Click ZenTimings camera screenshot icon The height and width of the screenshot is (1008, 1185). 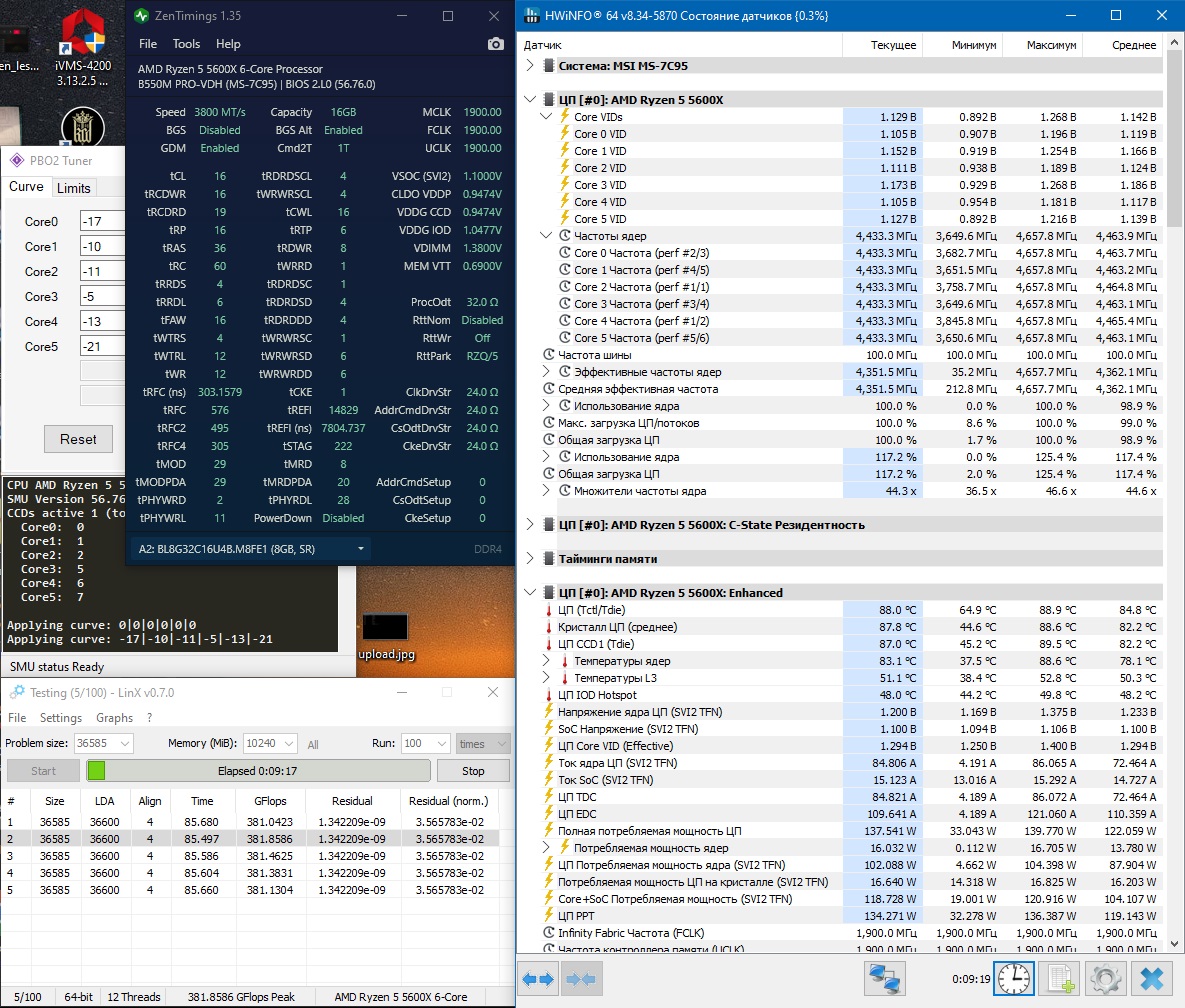pyautogui.click(x=496, y=44)
